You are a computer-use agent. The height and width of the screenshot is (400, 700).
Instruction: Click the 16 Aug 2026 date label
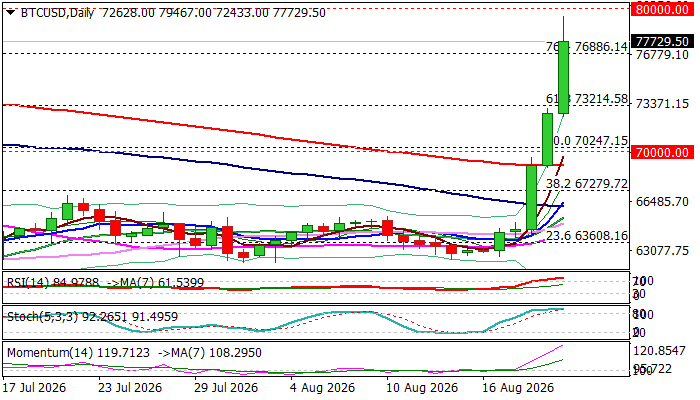point(518,388)
